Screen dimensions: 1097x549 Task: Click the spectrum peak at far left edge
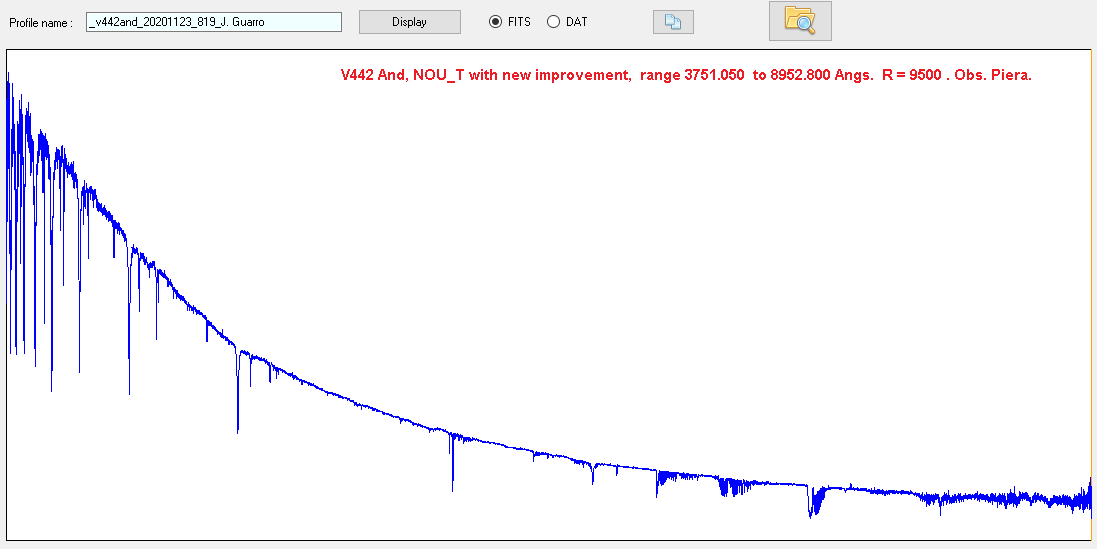9,90
